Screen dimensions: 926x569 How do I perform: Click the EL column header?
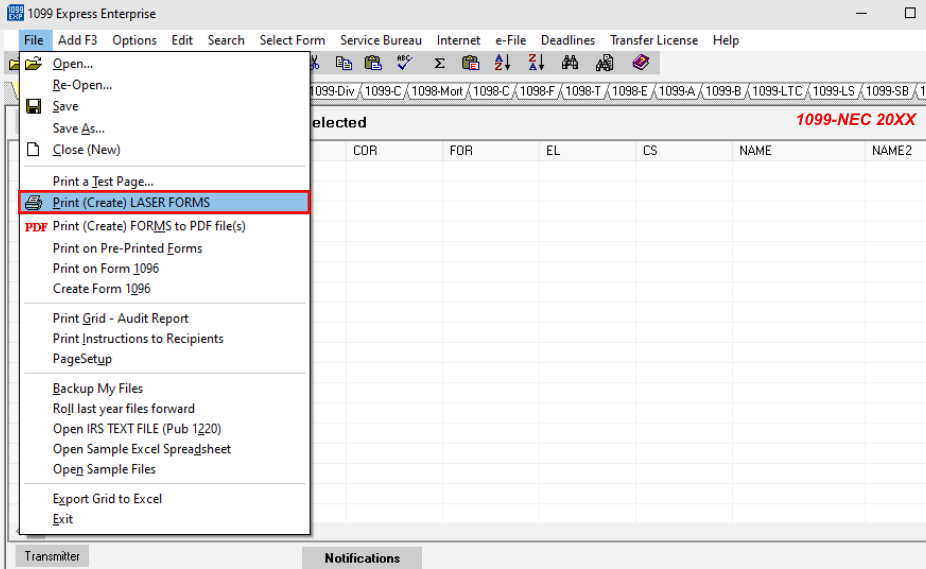pos(588,151)
